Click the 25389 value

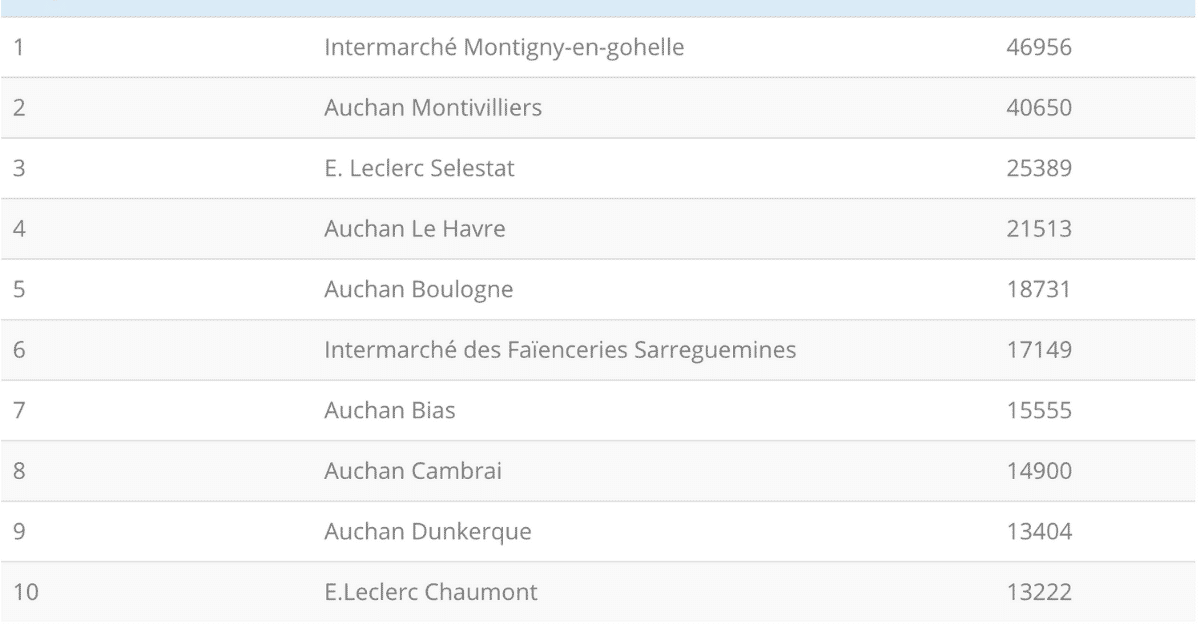point(1039,168)
